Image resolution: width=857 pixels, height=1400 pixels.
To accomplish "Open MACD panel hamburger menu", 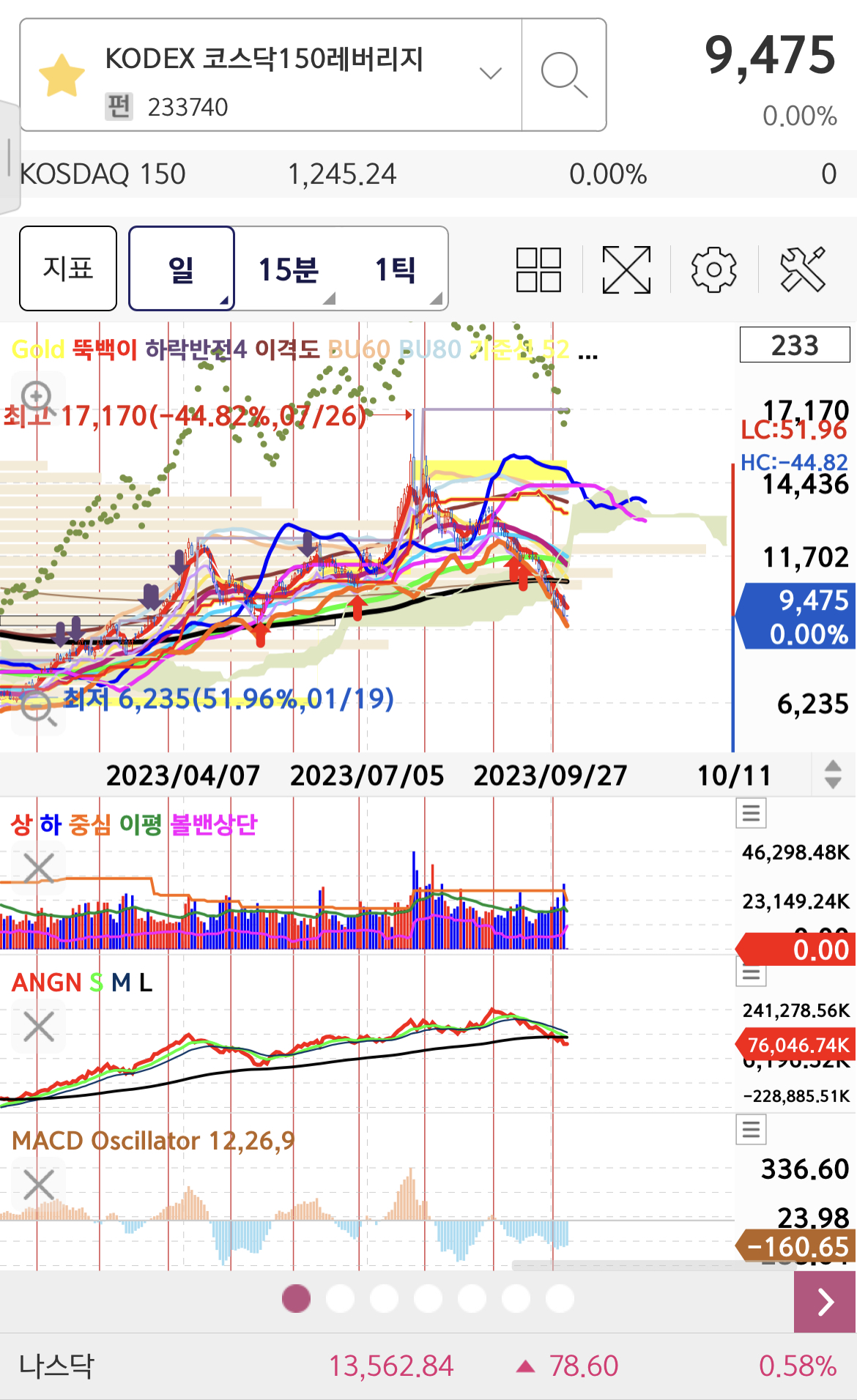I will click(751, 1129).
